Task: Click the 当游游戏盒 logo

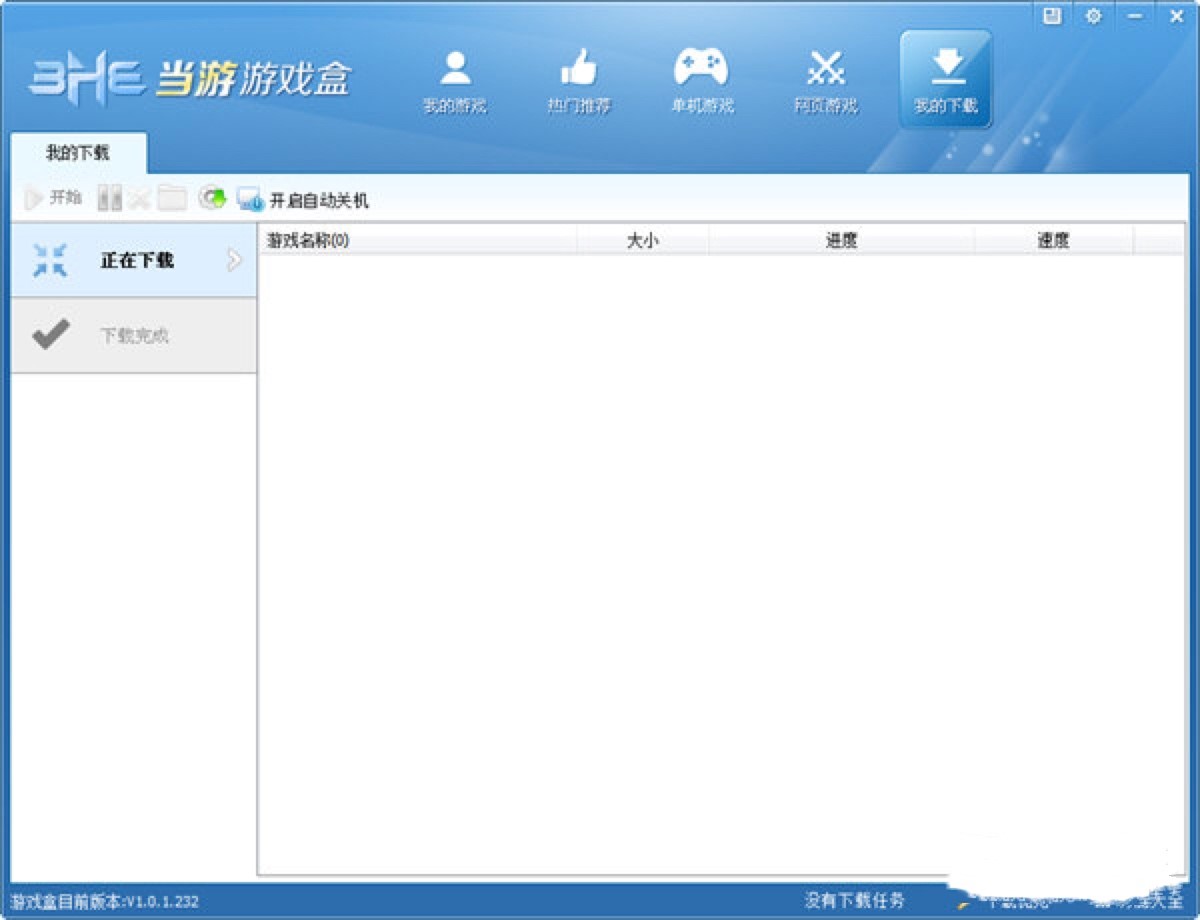Action: (x=190, y=78)
